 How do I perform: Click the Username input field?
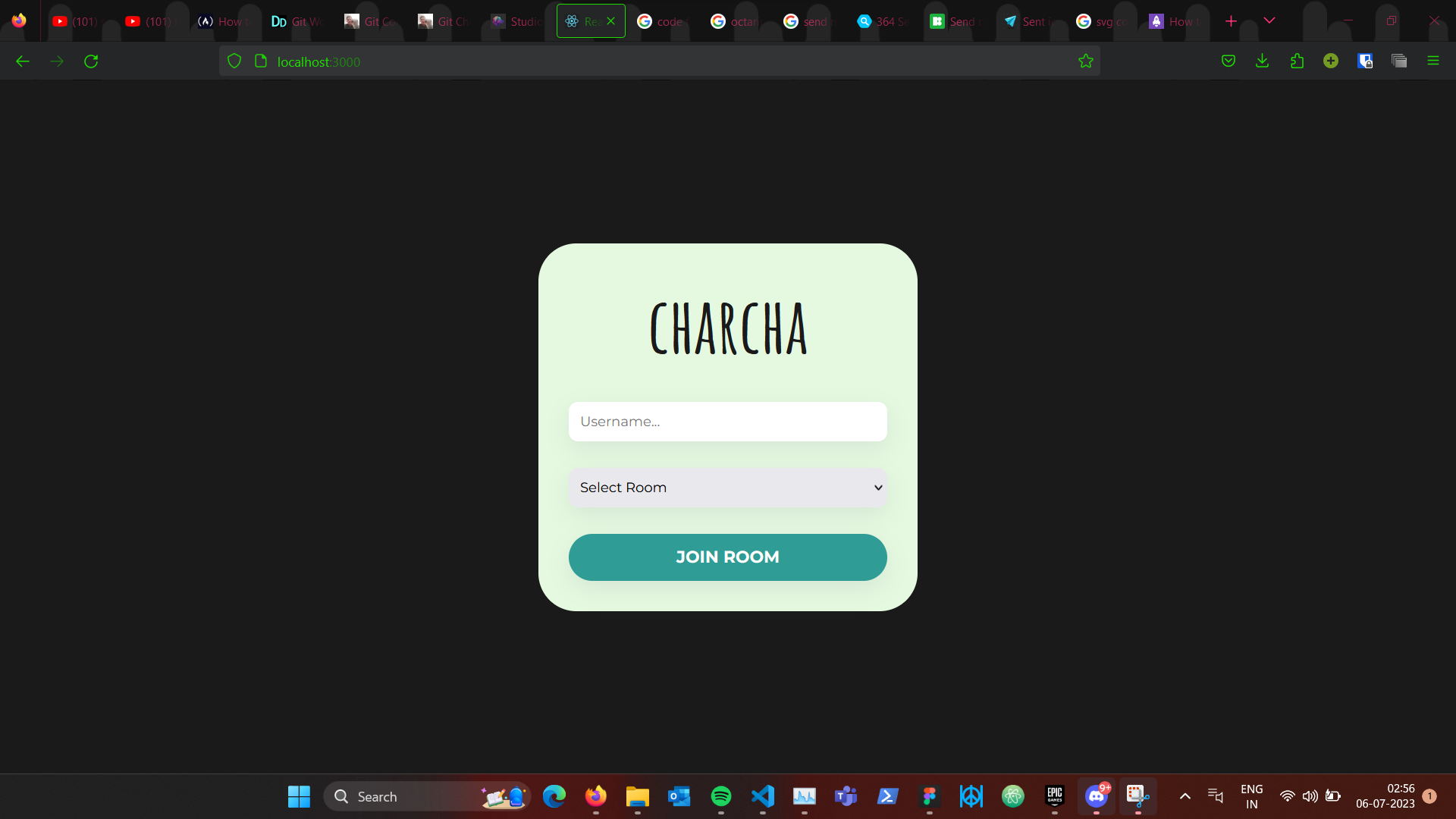[728, 422]
